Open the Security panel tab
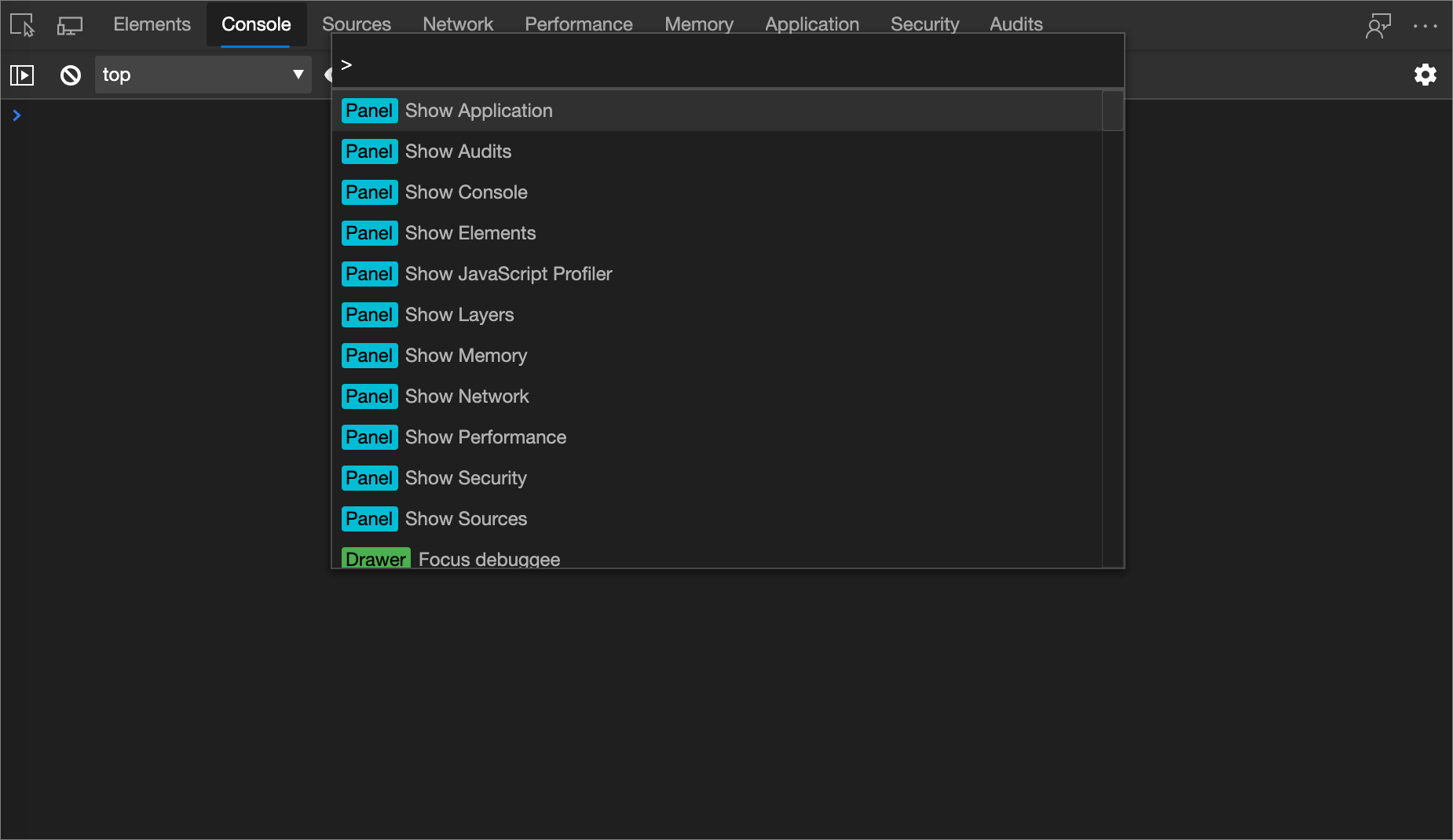The width and height of the screenshot is (1453, 840). [924, 24]
